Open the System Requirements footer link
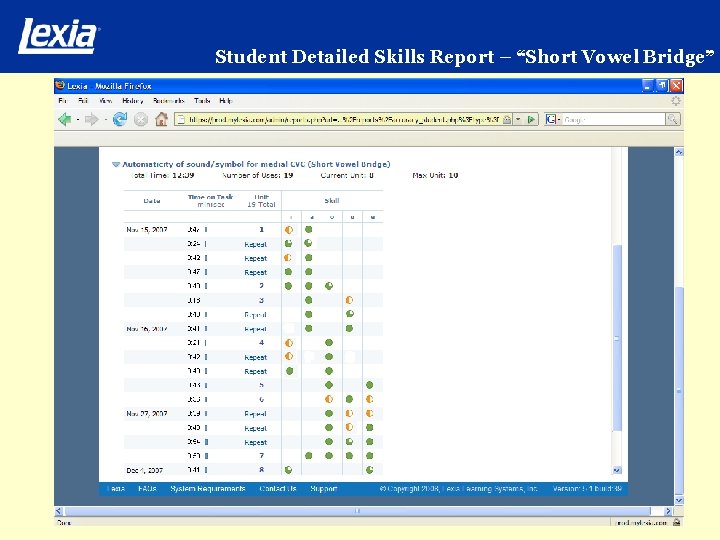Viewport: 720px width, 540px height. (x=208, y=489)
